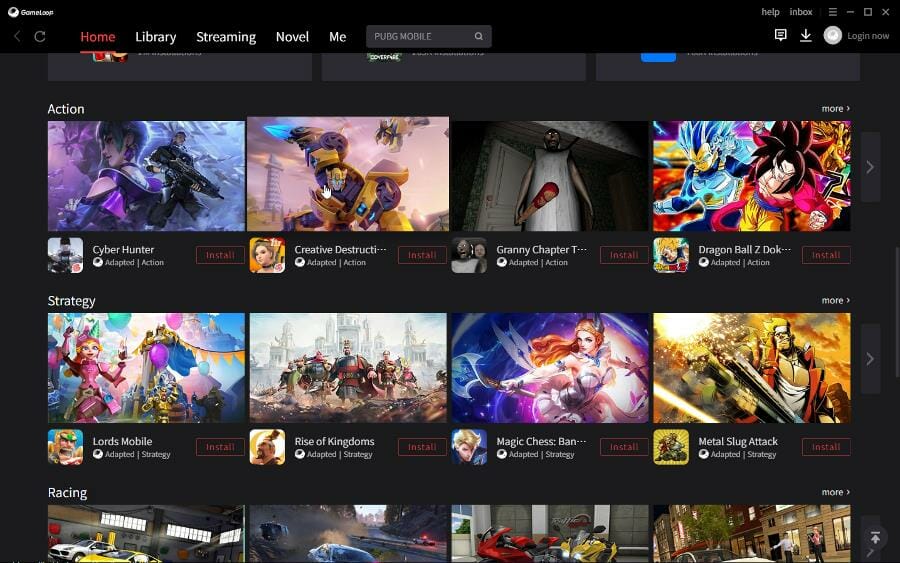Click the back navigation arrow
Screen dimensions: 900x563
[x=17, y=36]
